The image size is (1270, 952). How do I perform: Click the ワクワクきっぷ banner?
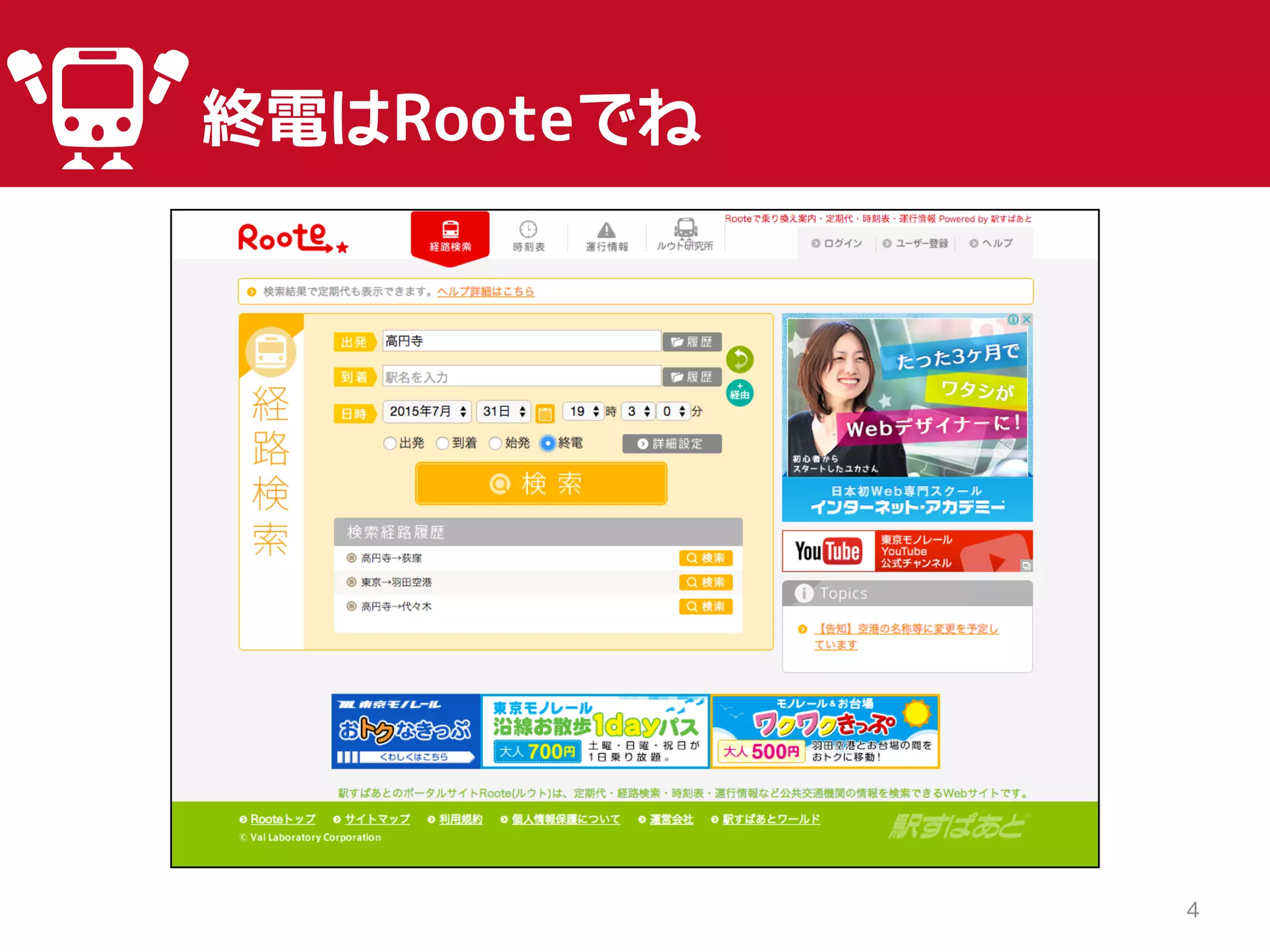pos(825,731)
